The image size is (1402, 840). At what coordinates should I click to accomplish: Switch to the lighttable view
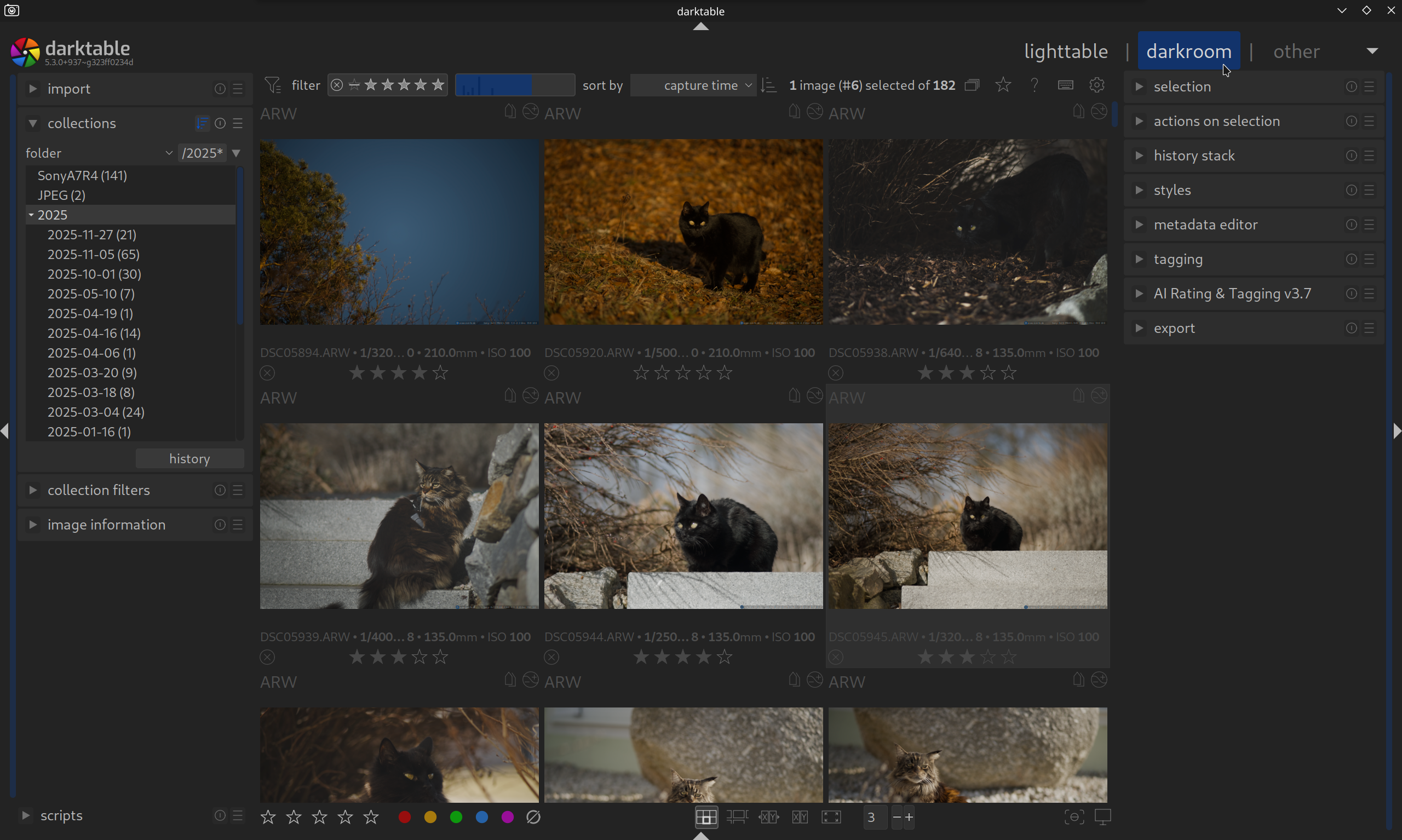[1065, 51]
